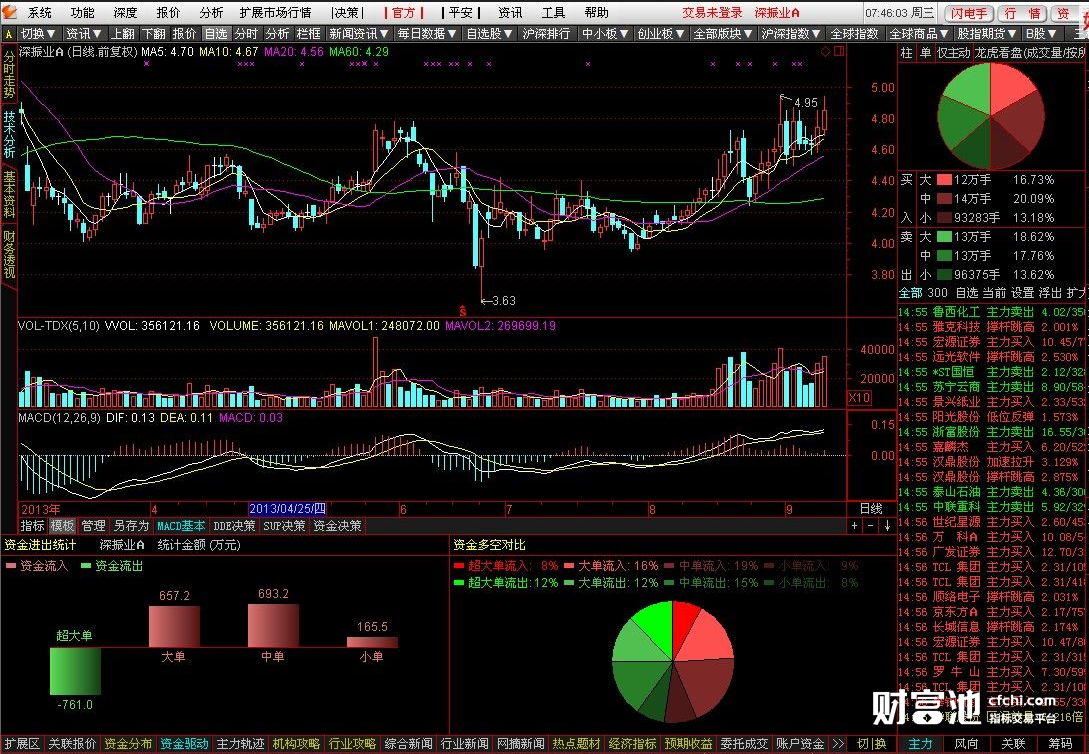Select the MACD基本 template tab

click(181, 526)
